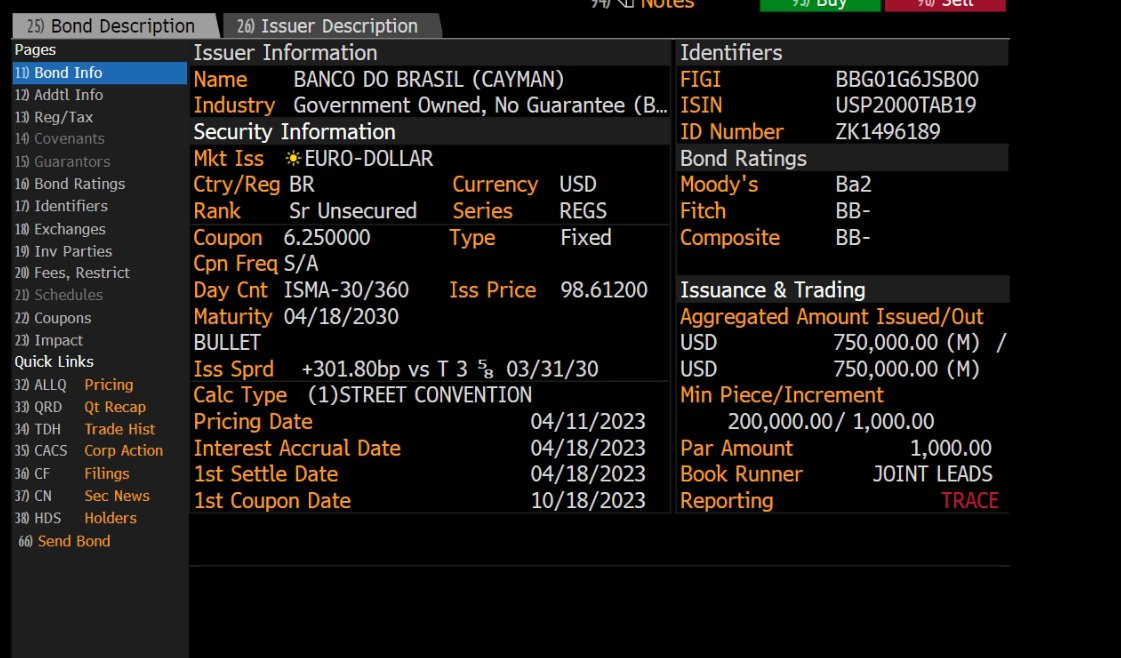1121x658 pixels.
Task: Click the Send Bond link
Action: (x=64, y=541)
